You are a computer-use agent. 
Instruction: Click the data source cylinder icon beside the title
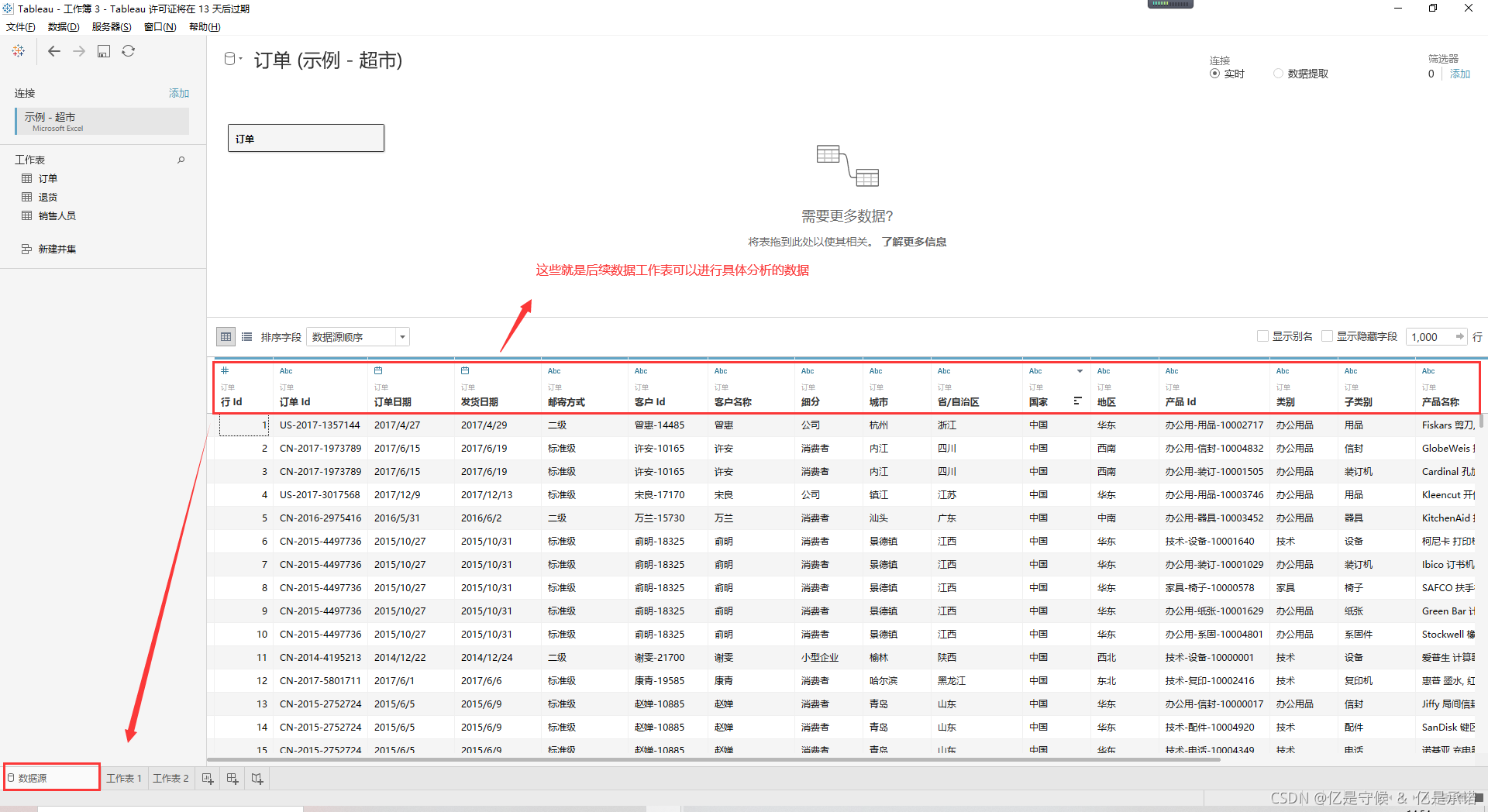tap(230, 59)
